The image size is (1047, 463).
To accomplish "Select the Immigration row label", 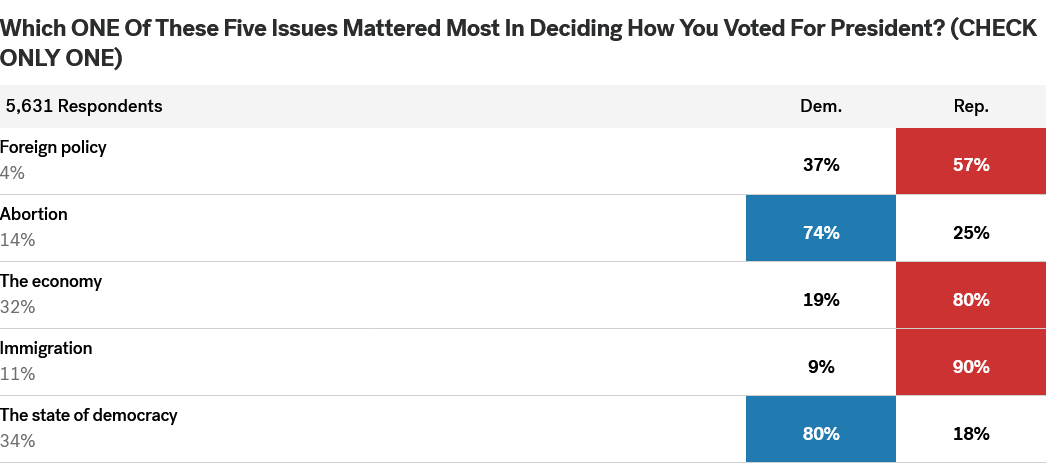I will click(46, 348).
